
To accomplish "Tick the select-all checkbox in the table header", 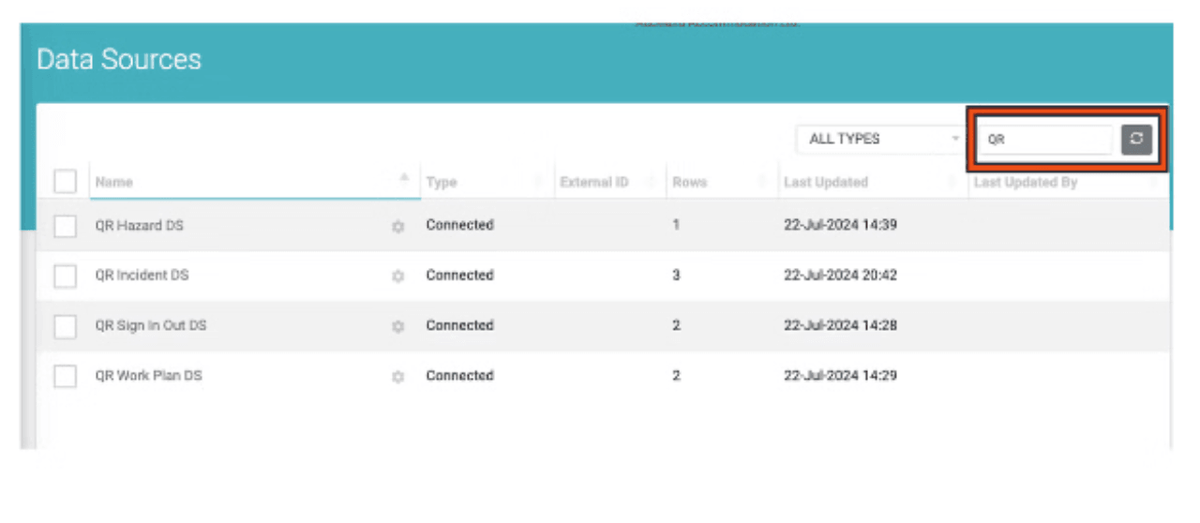I will click(x=65, y=182).
